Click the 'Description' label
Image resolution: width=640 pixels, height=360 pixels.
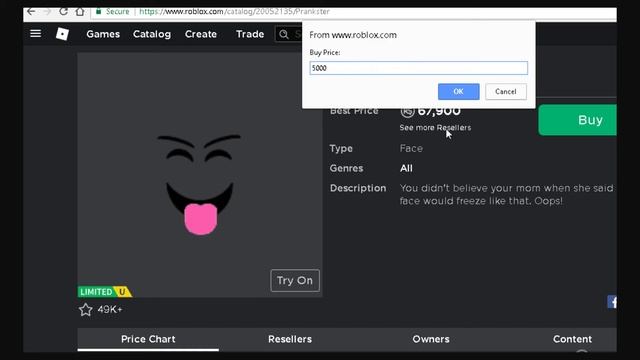358,188
